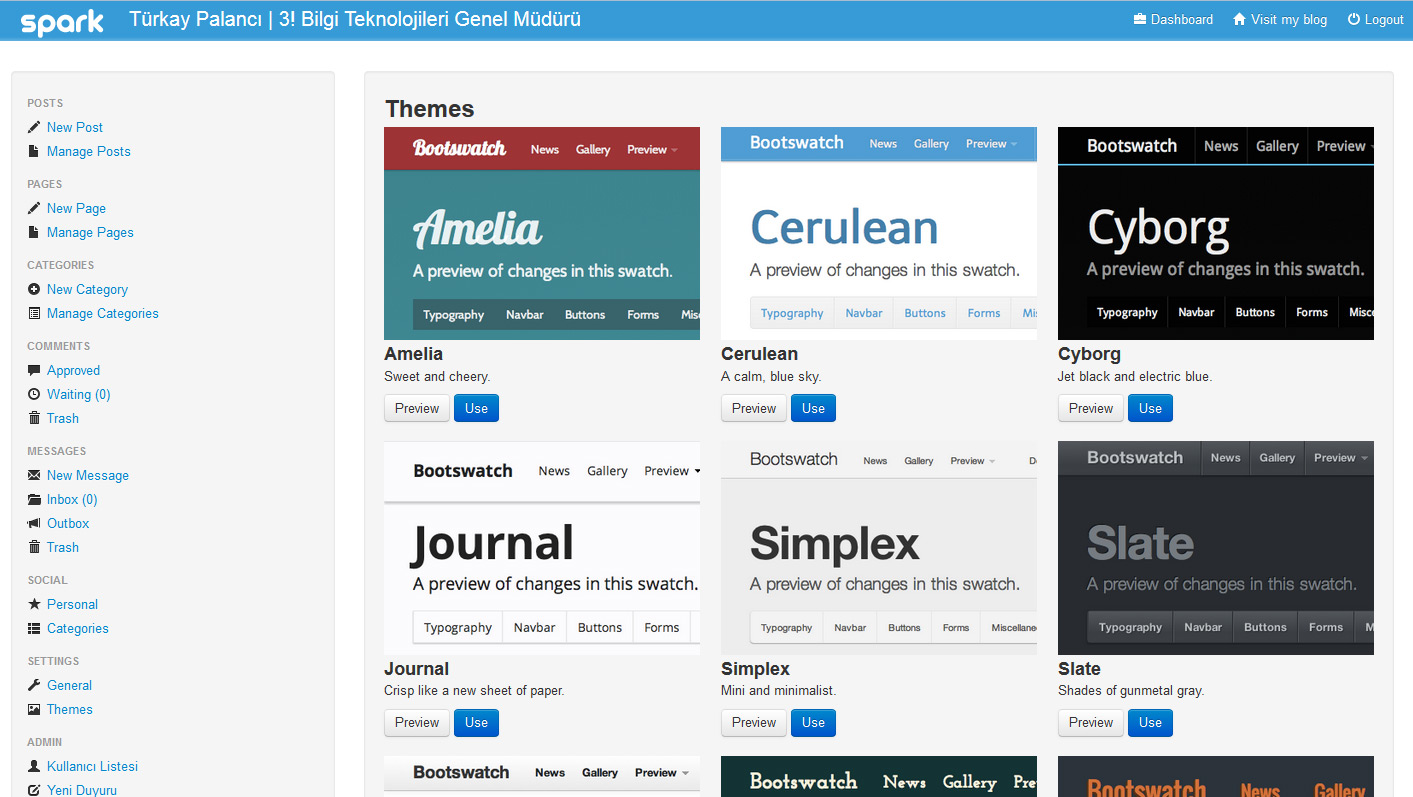This screenshot has width=1413, height=797.
Task: Use the Cerulean theme
Action: [x=813, y=408]
